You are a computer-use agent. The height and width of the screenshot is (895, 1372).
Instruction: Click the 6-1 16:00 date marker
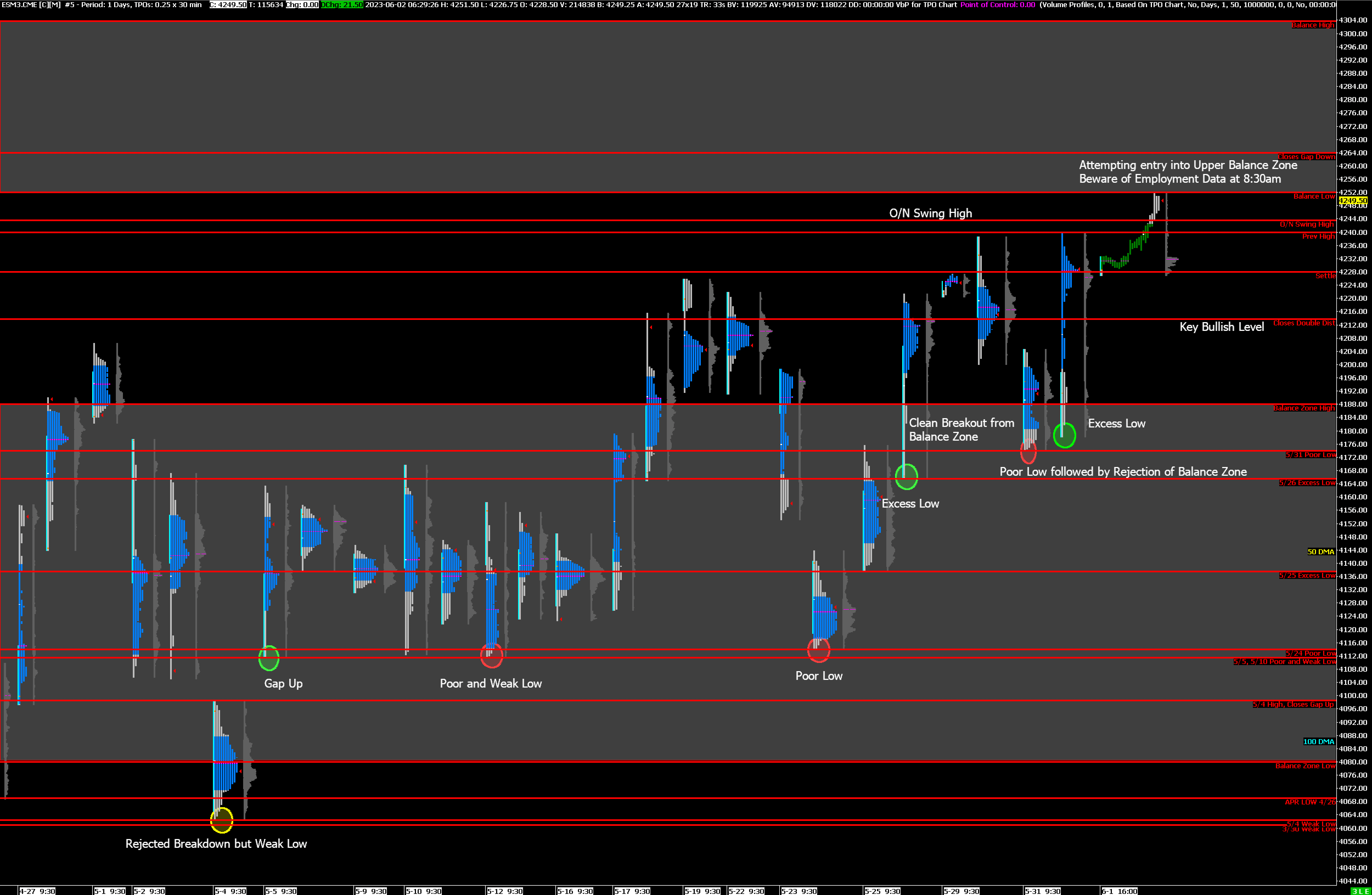1119,891
